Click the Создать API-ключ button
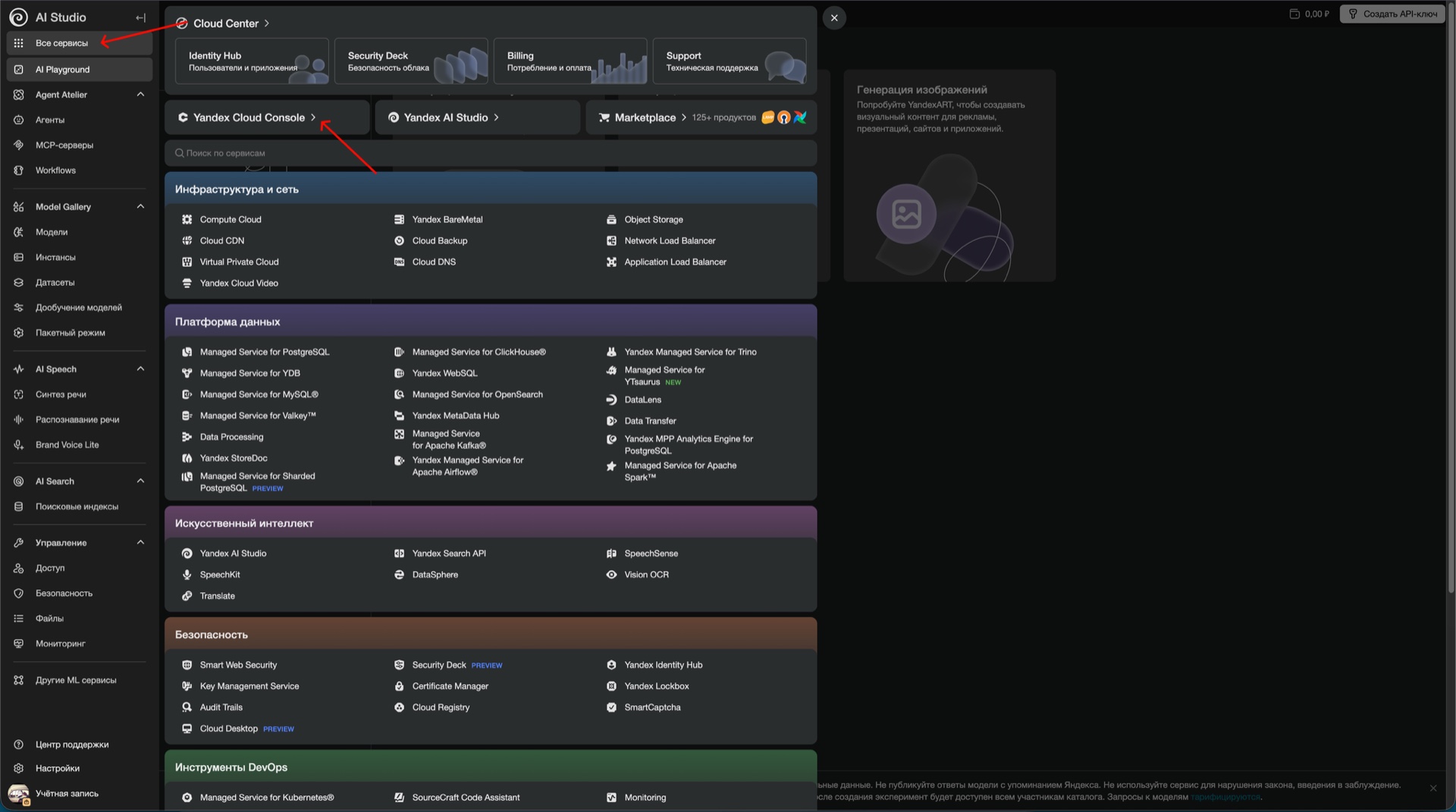 (x=1391, y=13)
